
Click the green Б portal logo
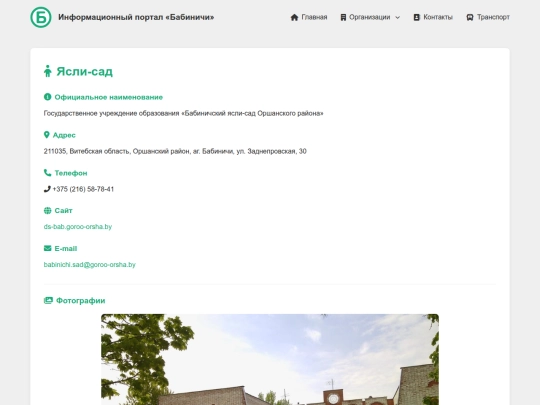click(41, 17)
